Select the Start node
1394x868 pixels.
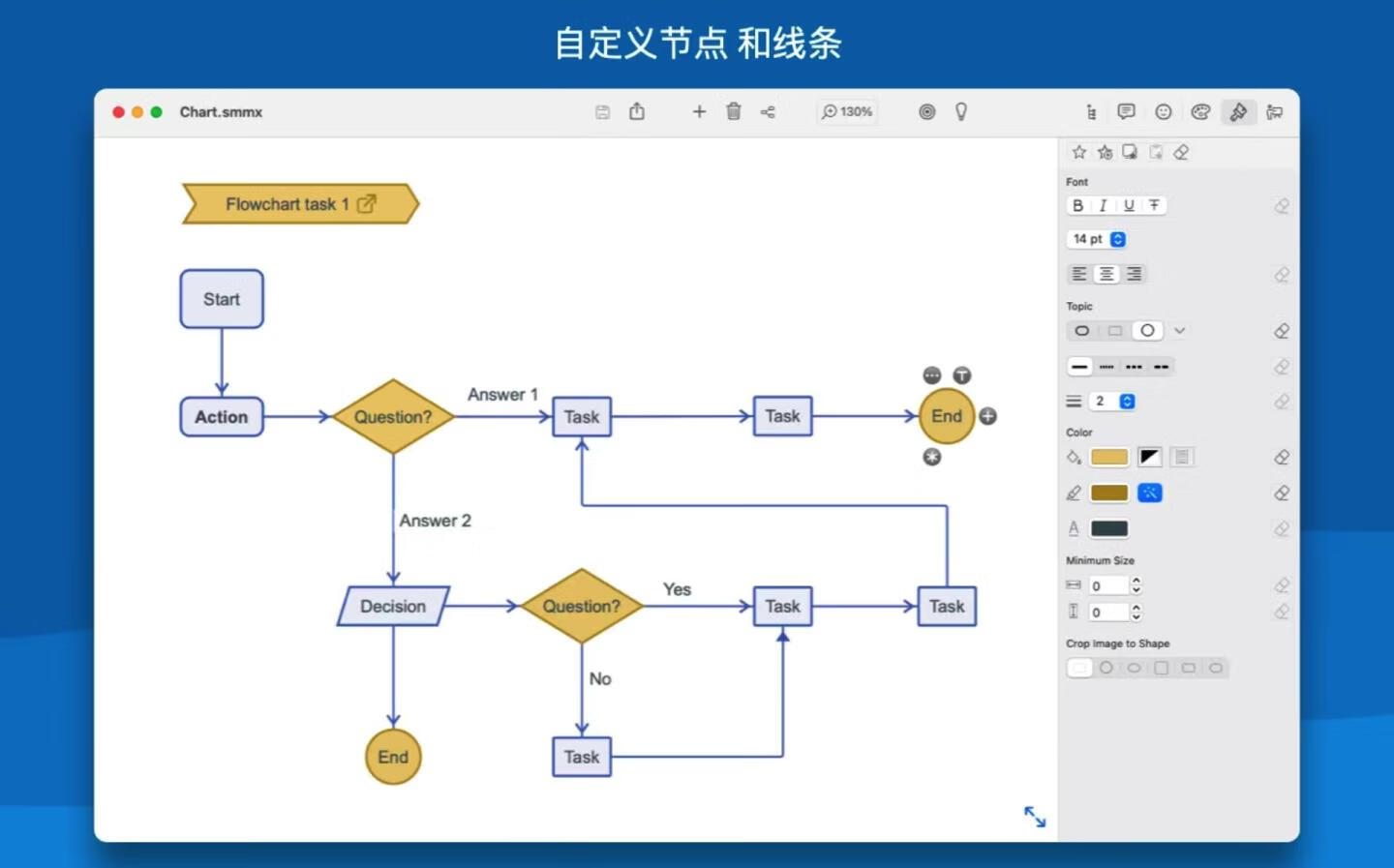point(222,299)
